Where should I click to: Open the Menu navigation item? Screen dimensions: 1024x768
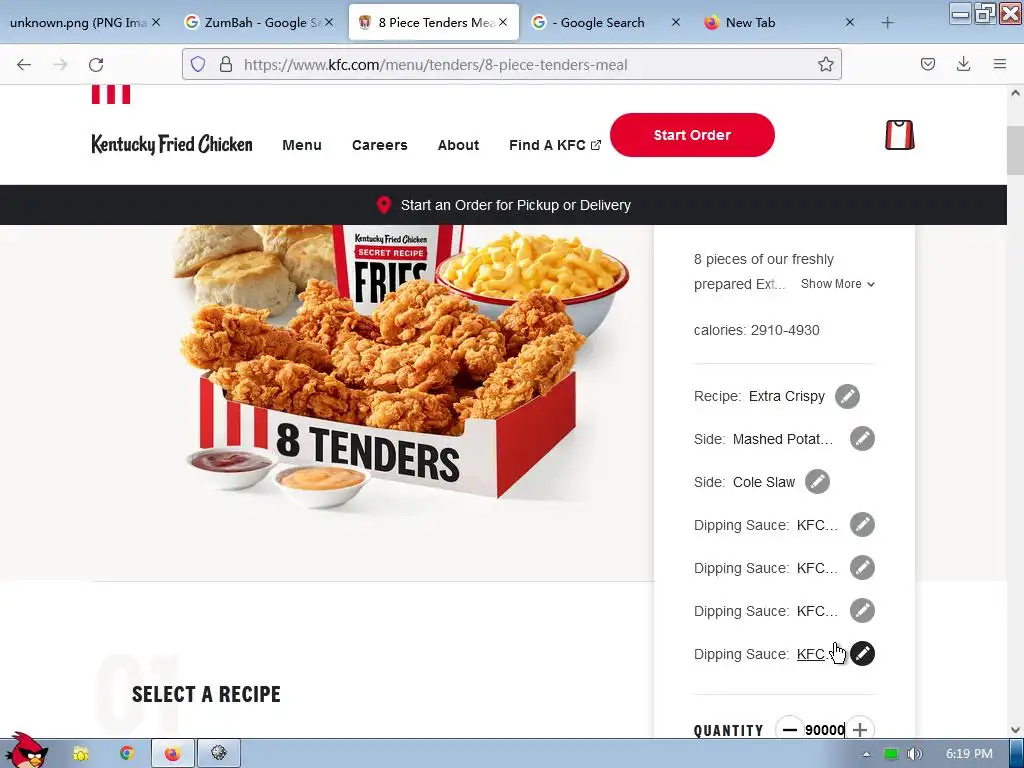click(x=302, y=145)
